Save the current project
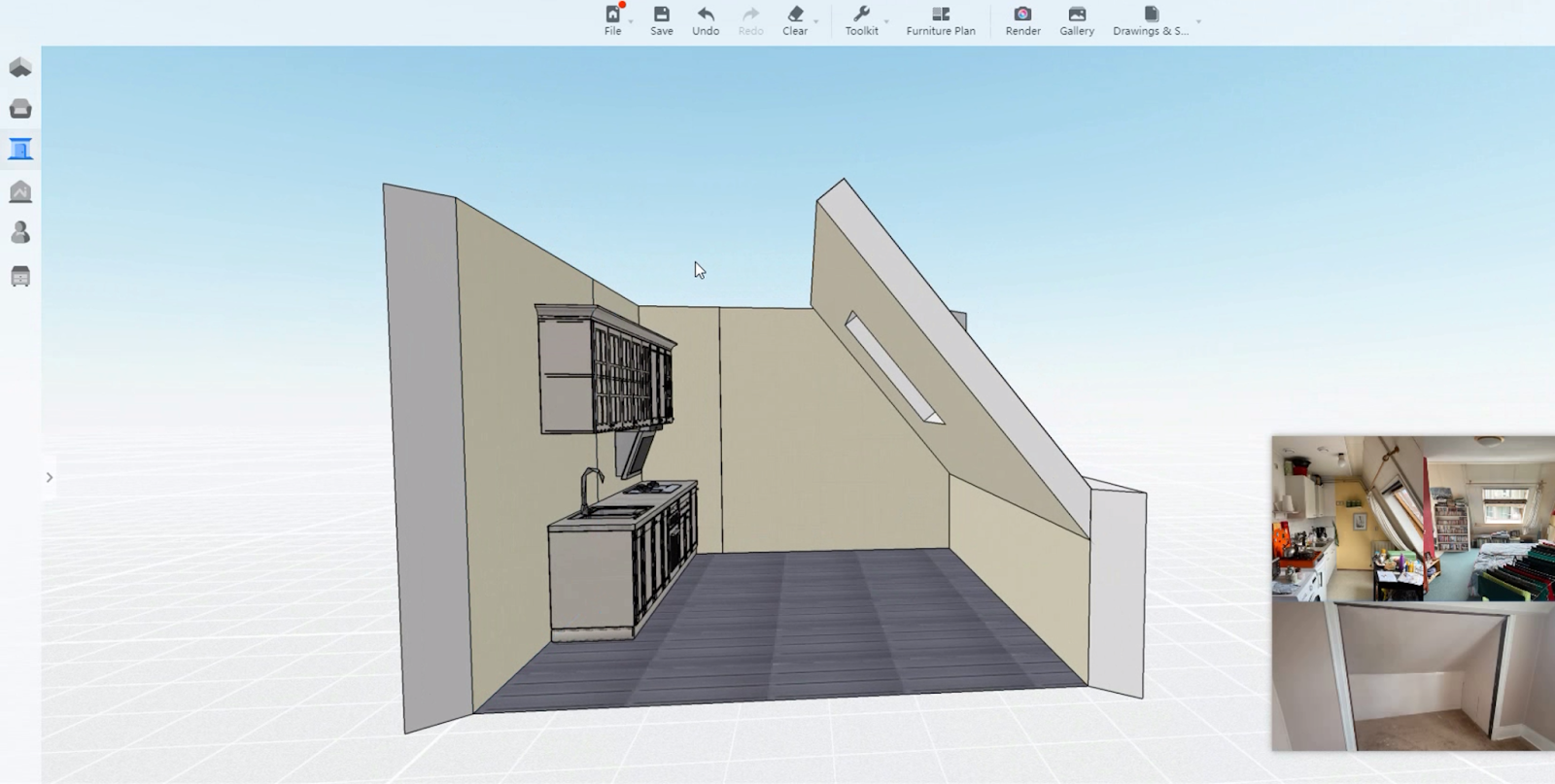 point(661,20)
